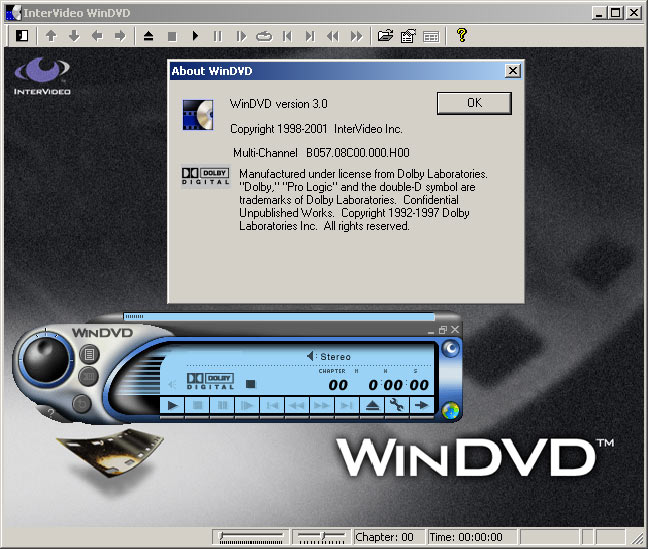Click the time counter on player display
The height and width of the screenshot is (549, 648).
pos(399,385)
